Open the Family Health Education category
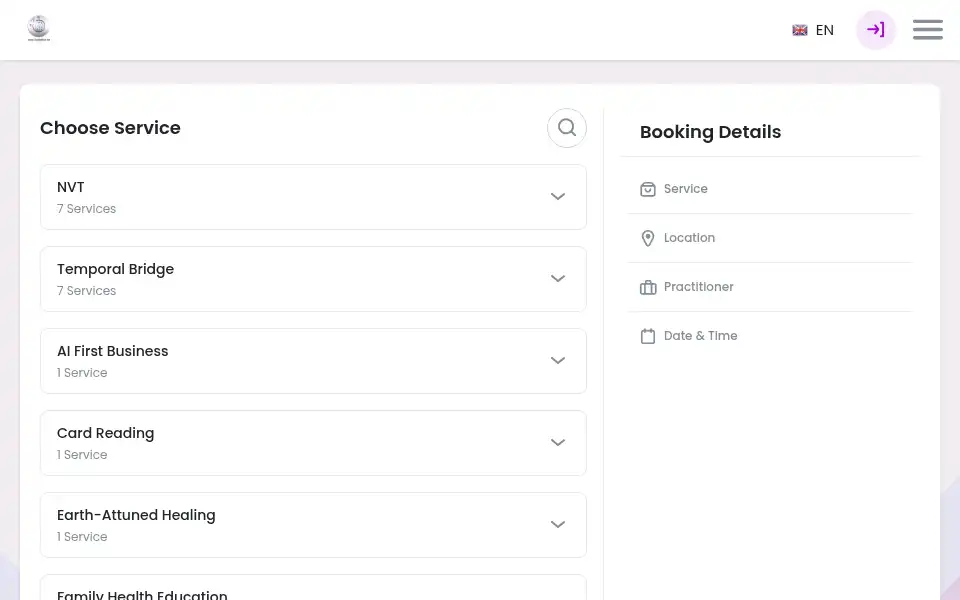Screen dimensions: 960x600 click(x=313, y=588)
